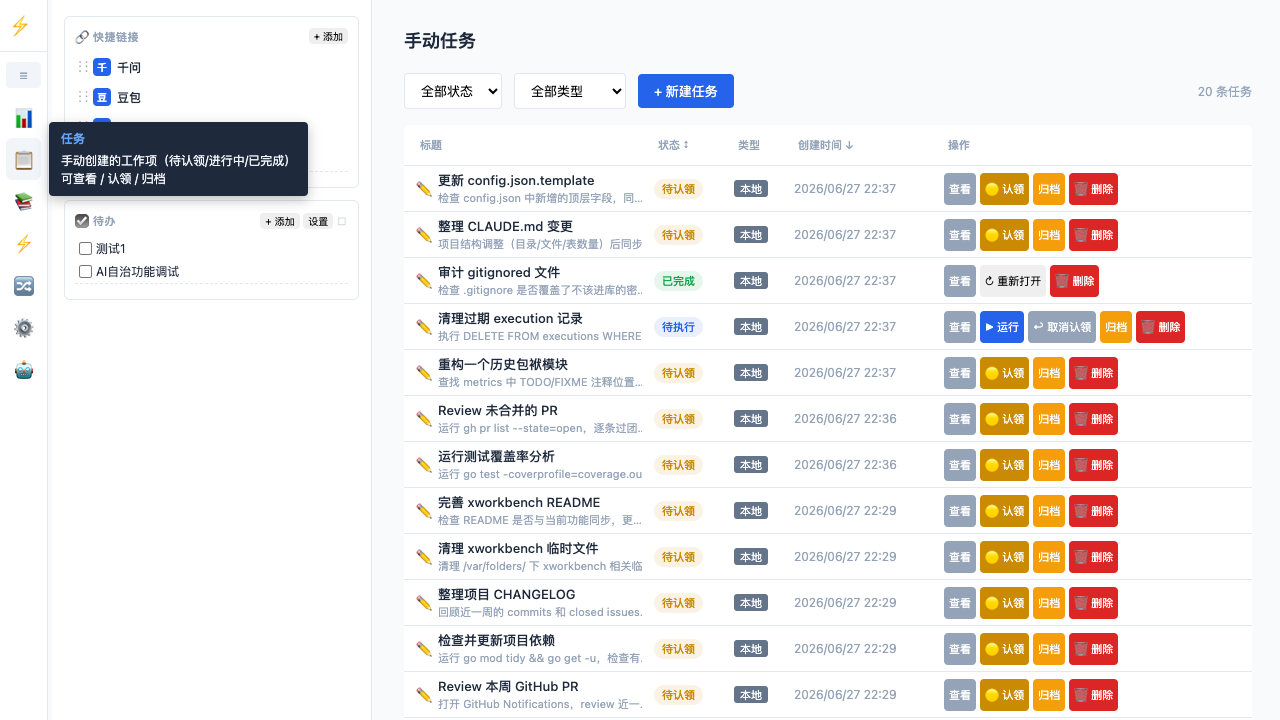1280x720 pixels.
Task: Click 重新打开 for 审计 gitignored 文件
Action: (x=1012, y=281)
